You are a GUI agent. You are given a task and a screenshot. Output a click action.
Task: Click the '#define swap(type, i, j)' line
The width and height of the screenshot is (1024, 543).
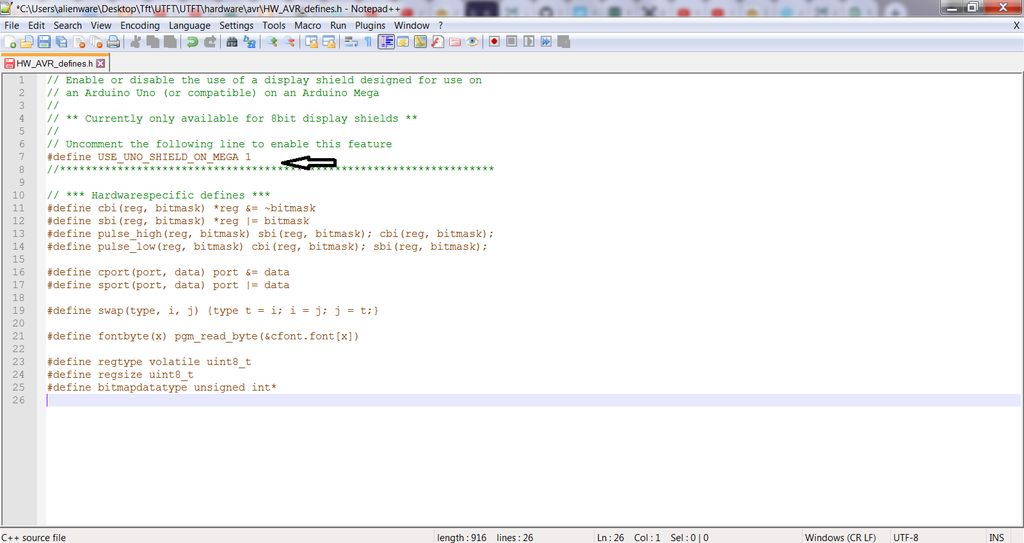213,310
